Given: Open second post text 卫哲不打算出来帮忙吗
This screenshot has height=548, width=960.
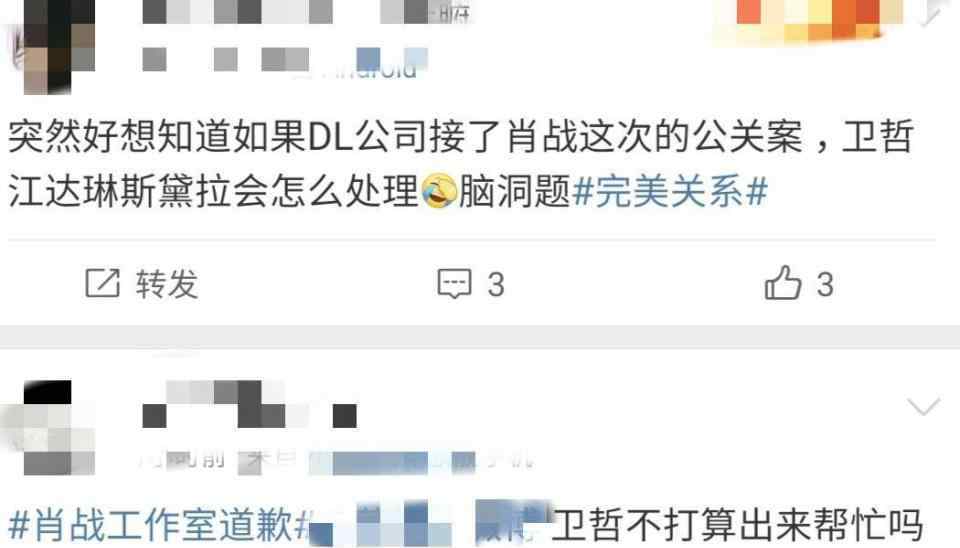Looking at the screenshot, I should tap(737, 525).
